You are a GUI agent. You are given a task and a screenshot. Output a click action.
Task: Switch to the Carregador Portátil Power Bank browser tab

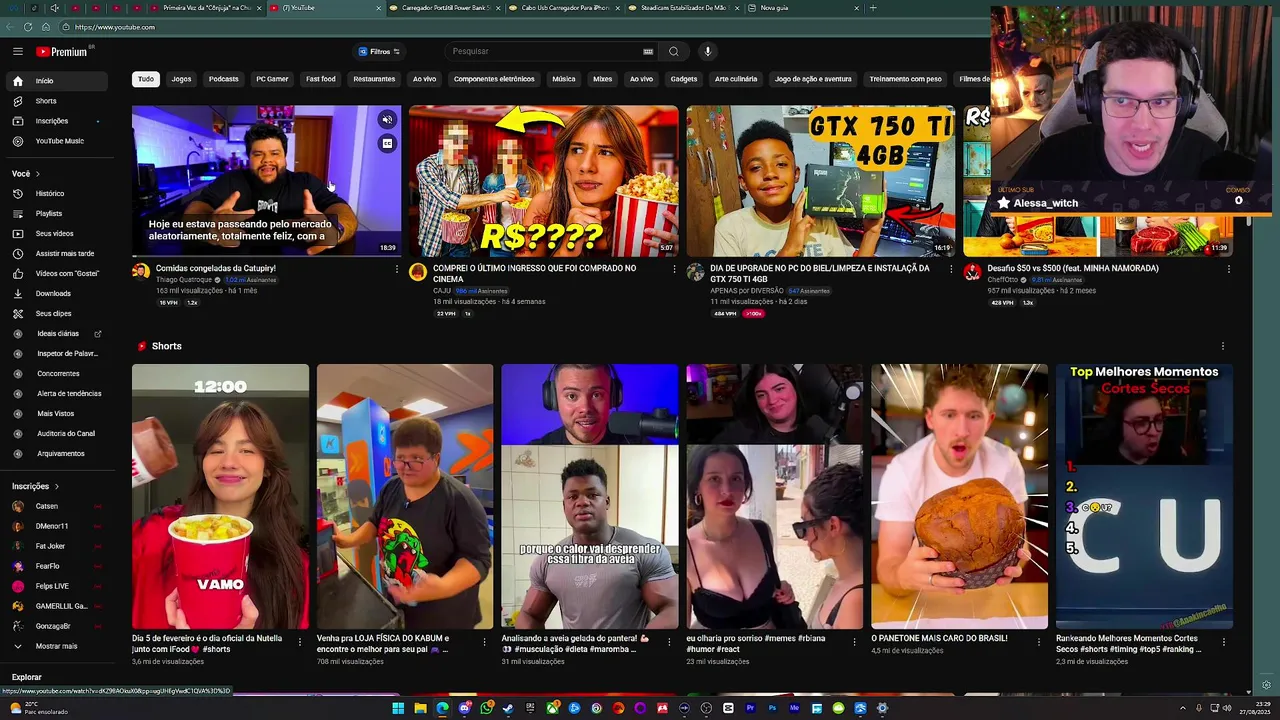445,8
